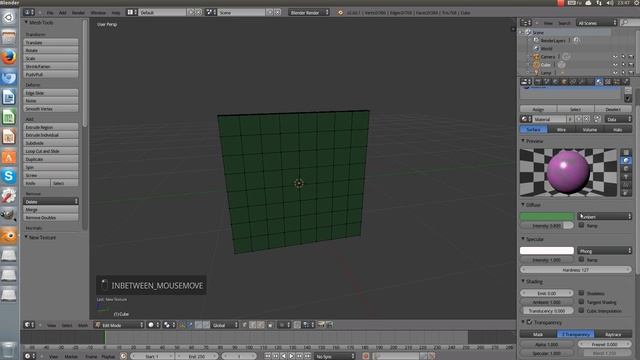Image resolution: width=640 pixels, height=360 pixels.
Task: Toggle the 3D manipulator widget icon
Action: tap(182, 325)
